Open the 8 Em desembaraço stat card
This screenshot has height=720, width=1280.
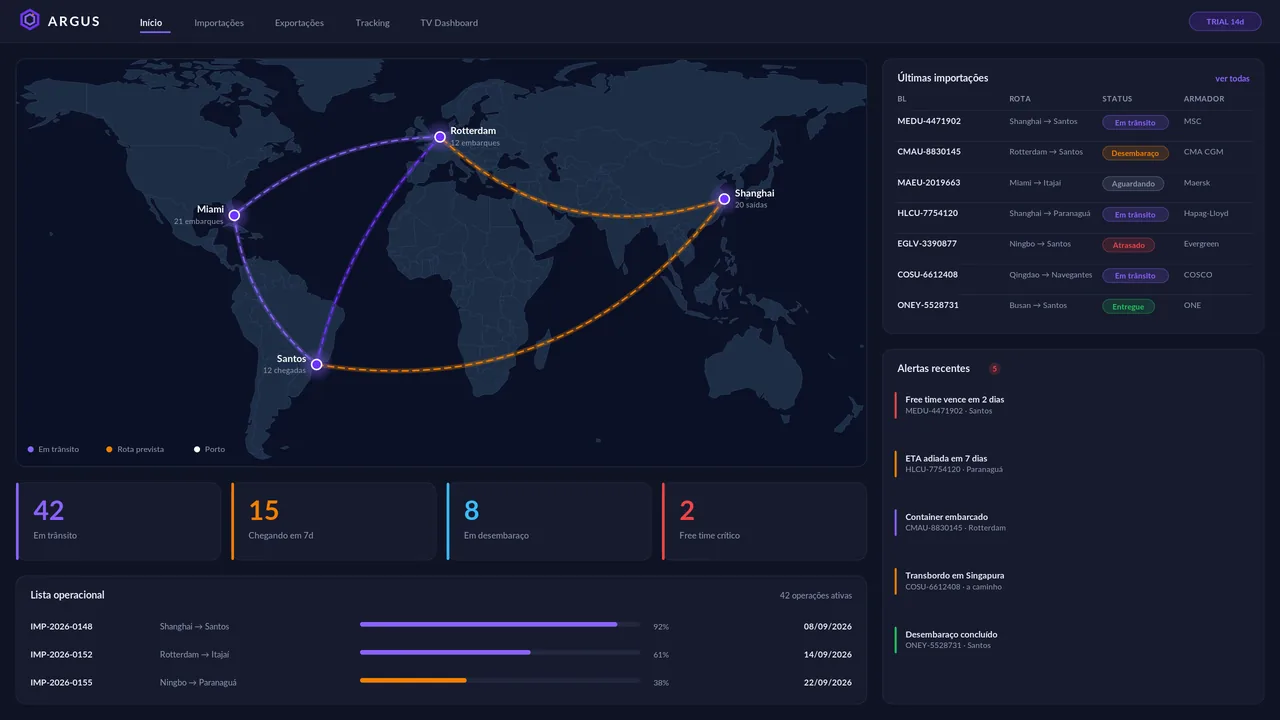tap(549, 521)
